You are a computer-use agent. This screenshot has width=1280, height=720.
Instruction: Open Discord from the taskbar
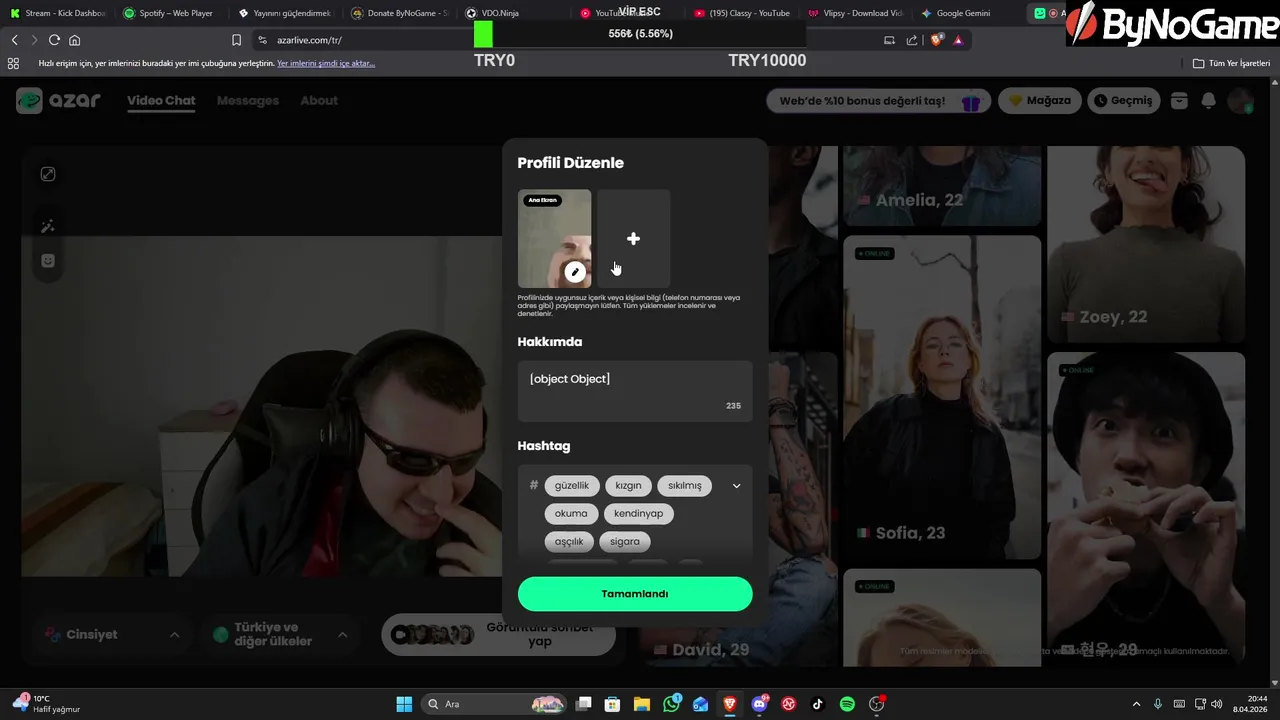coord(759,704)
